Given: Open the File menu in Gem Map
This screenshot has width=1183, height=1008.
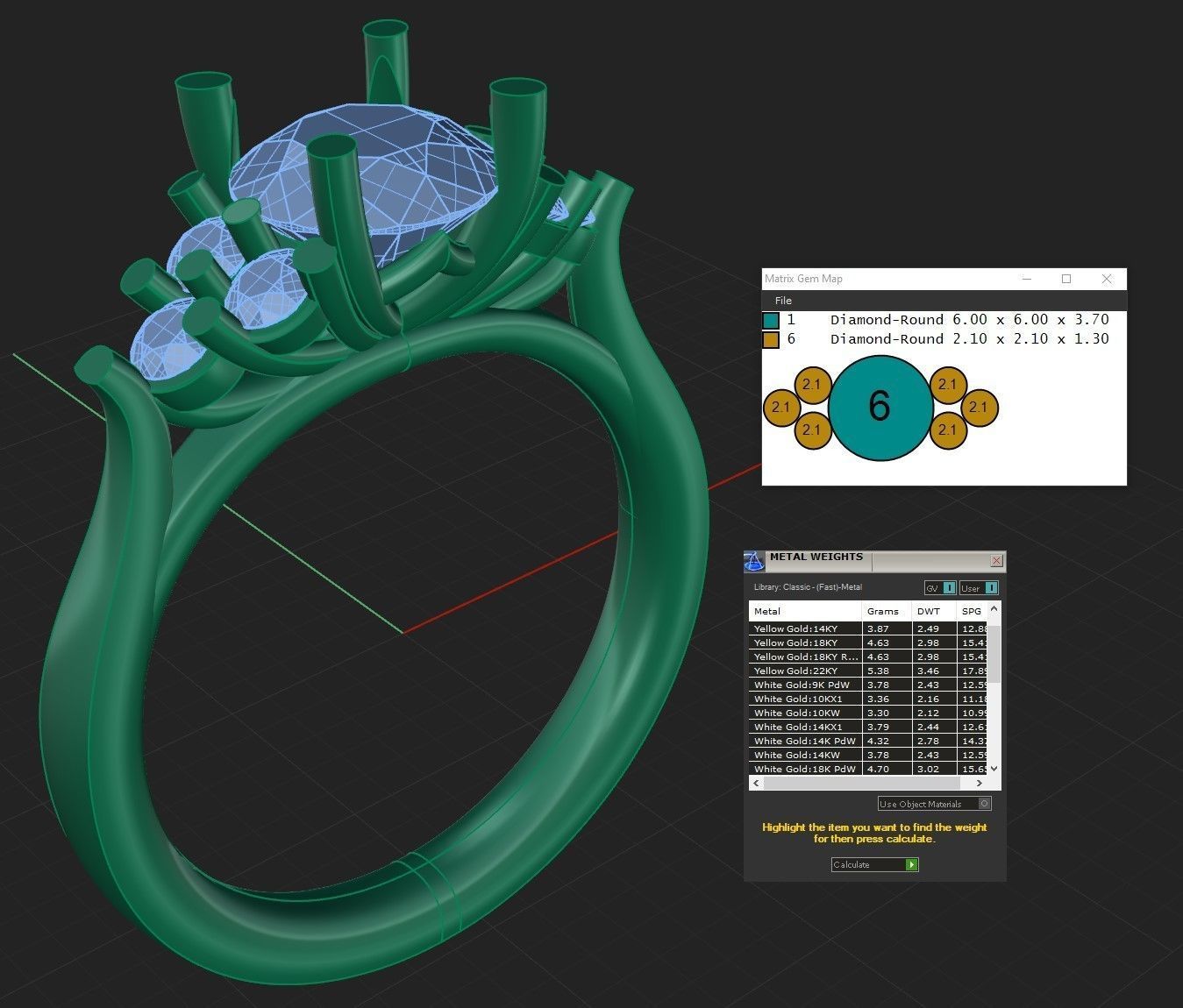Looking at the screenshot, I should [783, 300].
